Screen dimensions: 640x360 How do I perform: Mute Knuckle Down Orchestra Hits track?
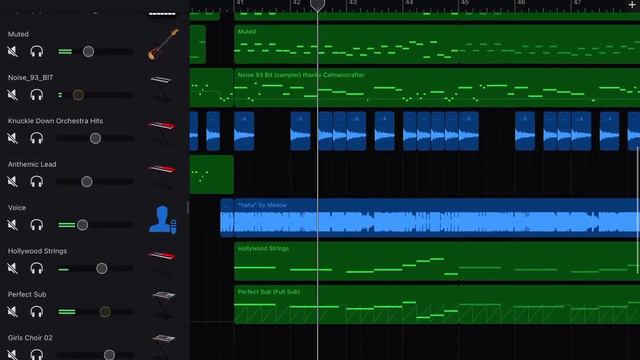coord(13,138)
